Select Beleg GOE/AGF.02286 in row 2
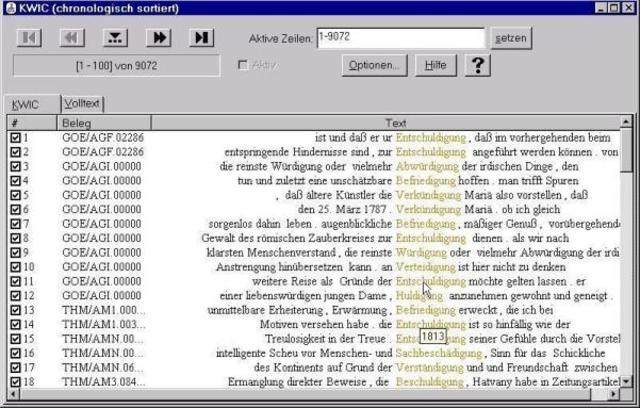The image size is (640, 408). [103, 152]
